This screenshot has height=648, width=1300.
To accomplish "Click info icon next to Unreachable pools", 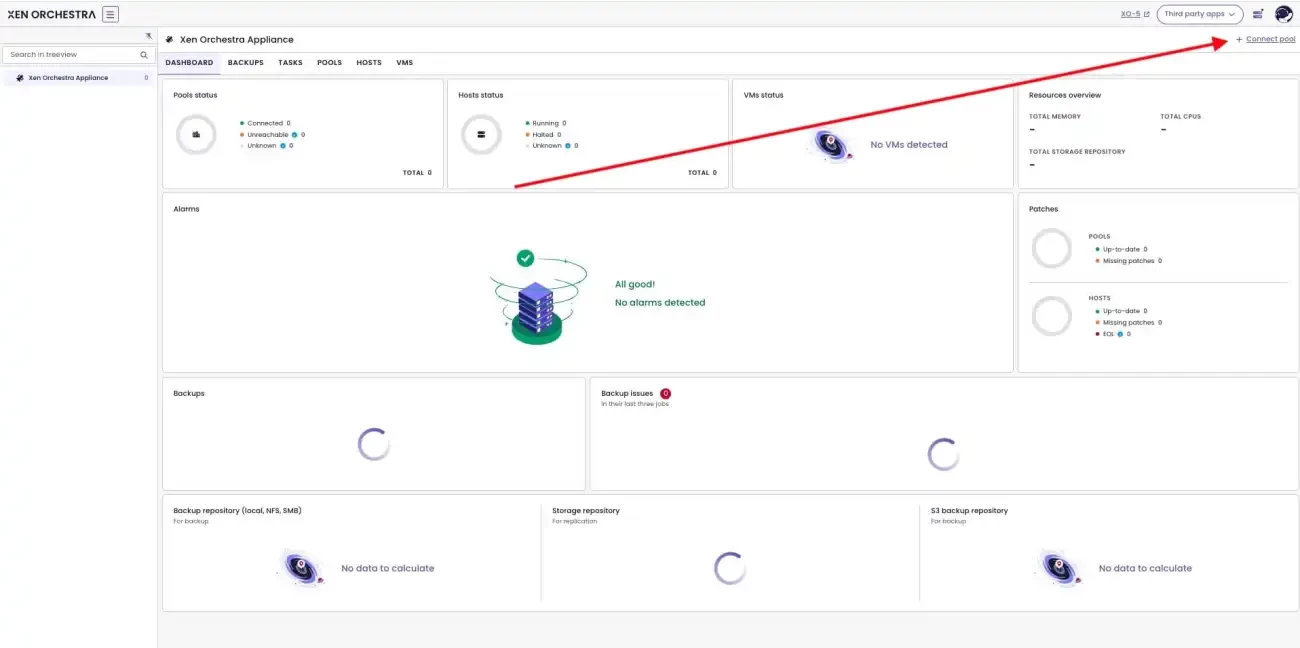I will click(x=295, y=134).
